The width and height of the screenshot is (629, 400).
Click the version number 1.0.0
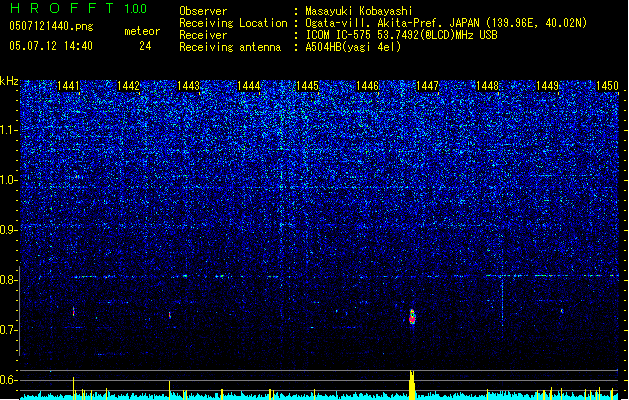(x=136, y=9)
